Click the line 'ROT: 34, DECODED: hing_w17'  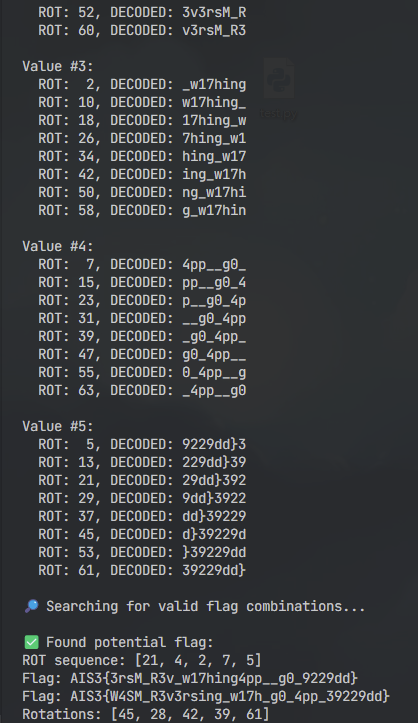(x=142, y=156)
